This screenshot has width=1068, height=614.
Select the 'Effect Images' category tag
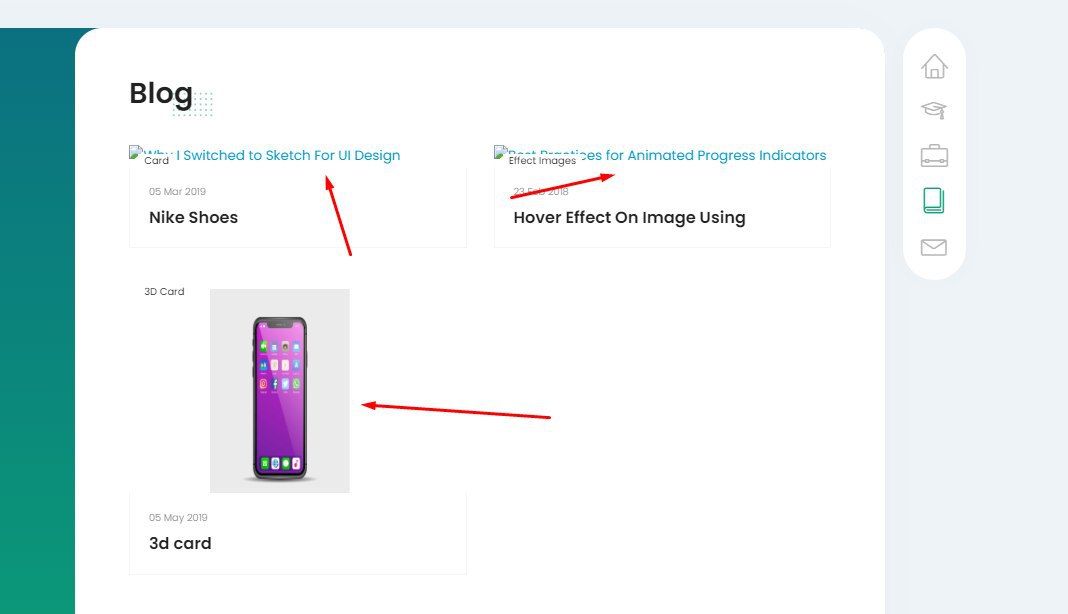(542, 161)
